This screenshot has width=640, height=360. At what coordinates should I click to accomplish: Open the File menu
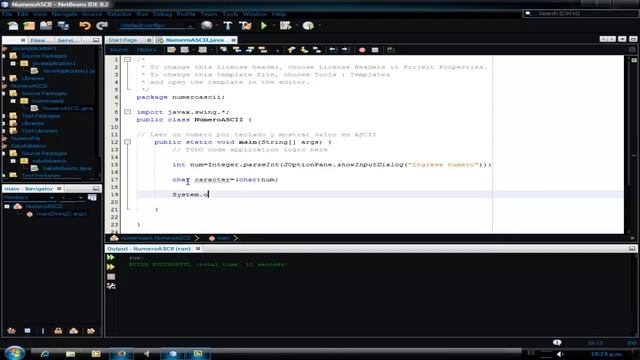pos(7,14)
